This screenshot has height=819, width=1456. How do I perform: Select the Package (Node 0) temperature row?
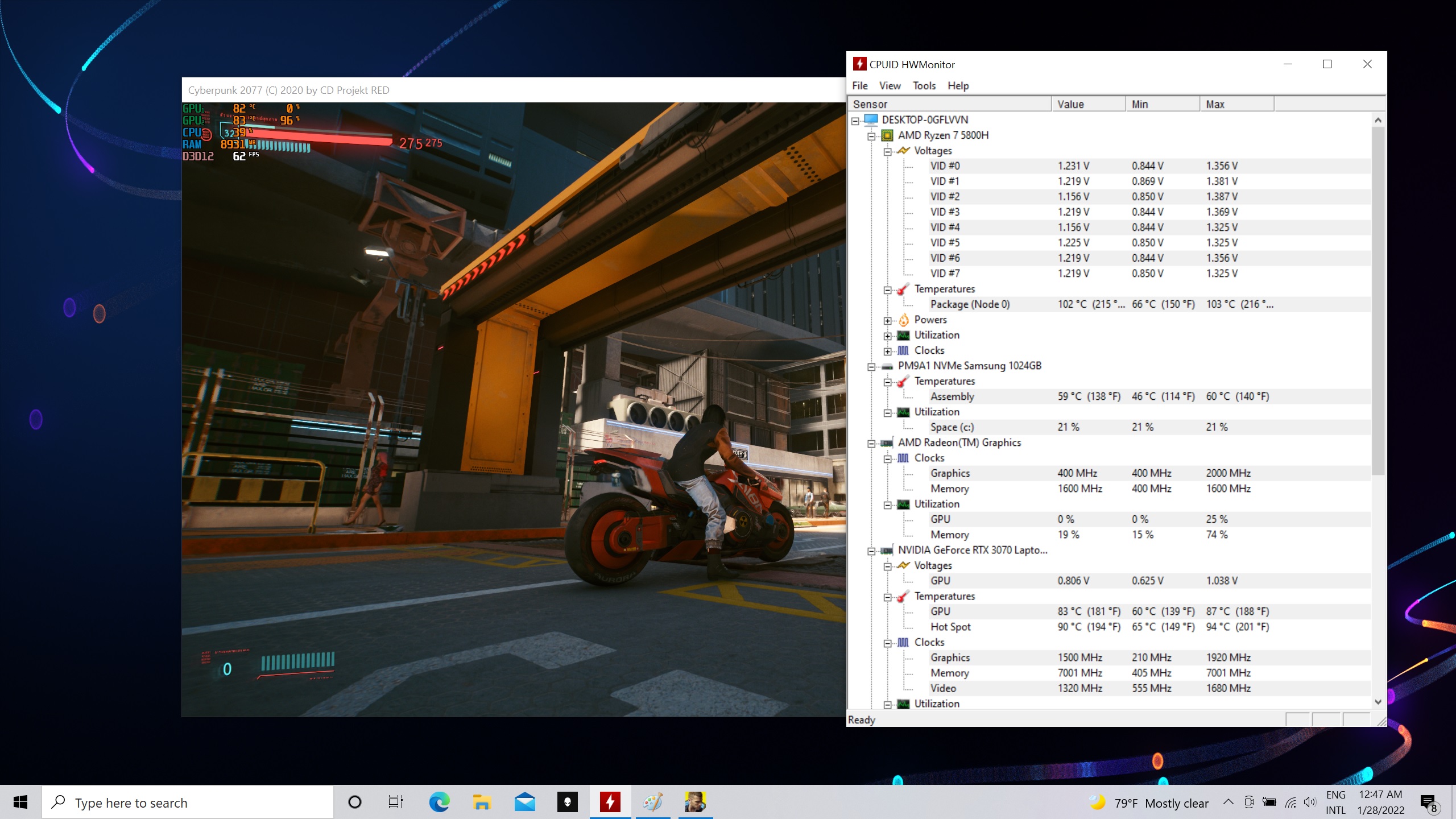pos(970,304)
